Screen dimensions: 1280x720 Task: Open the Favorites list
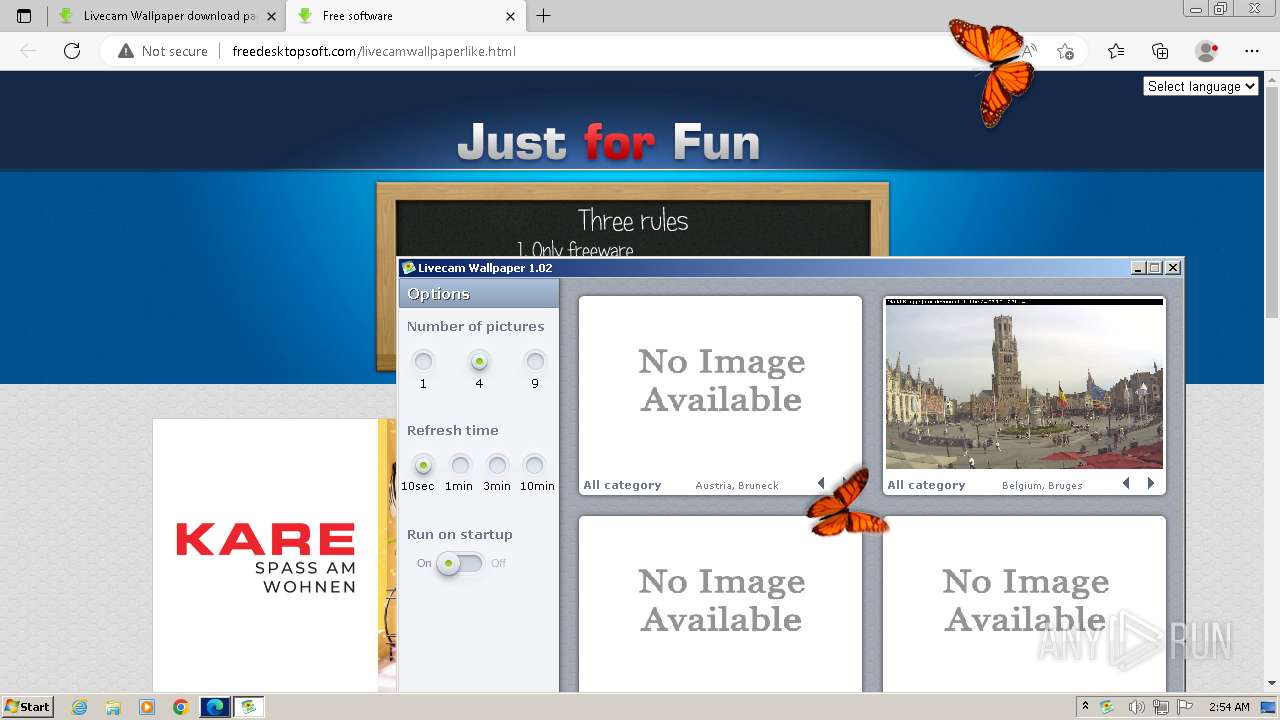1116,51
